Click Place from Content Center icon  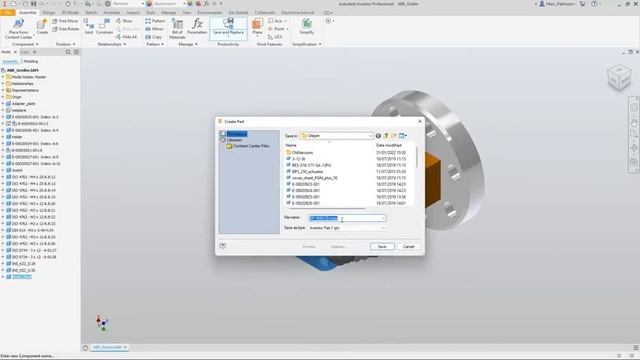[18, 24]
